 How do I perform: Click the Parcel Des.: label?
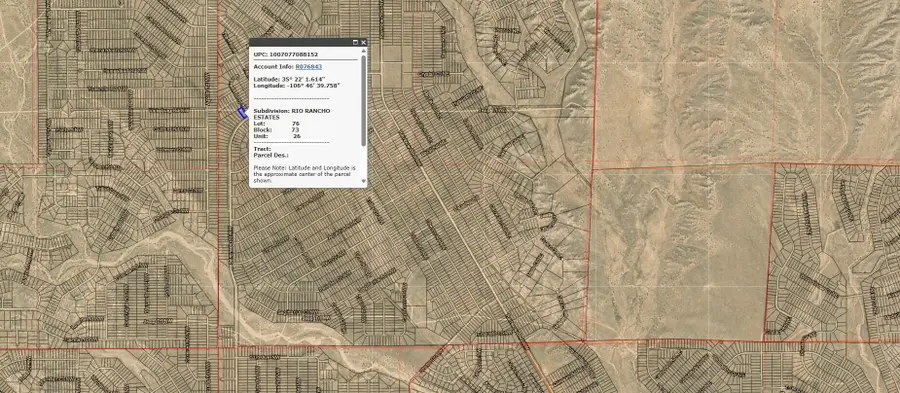click(270, 155)
